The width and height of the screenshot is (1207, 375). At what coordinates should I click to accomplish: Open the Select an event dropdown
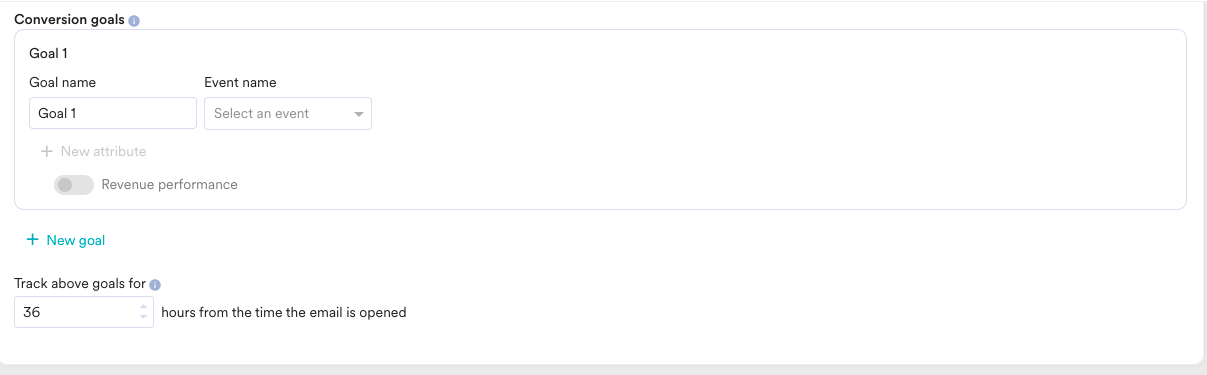click(288, 113)
